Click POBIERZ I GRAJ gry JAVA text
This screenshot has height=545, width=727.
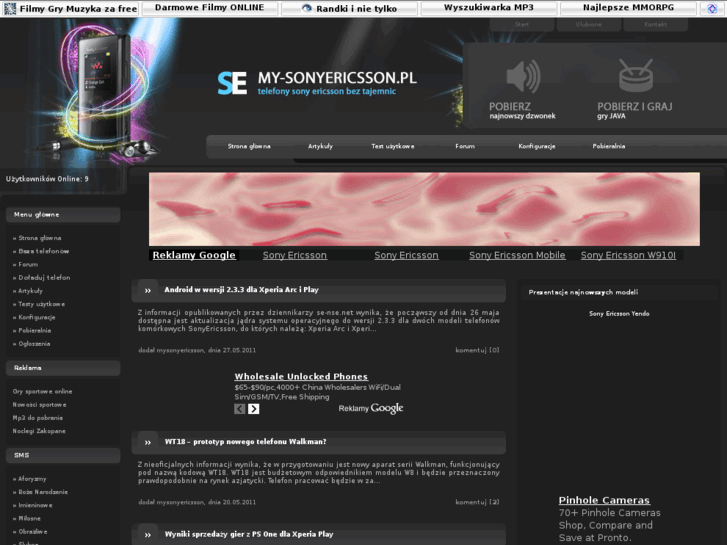click(635, 110)
